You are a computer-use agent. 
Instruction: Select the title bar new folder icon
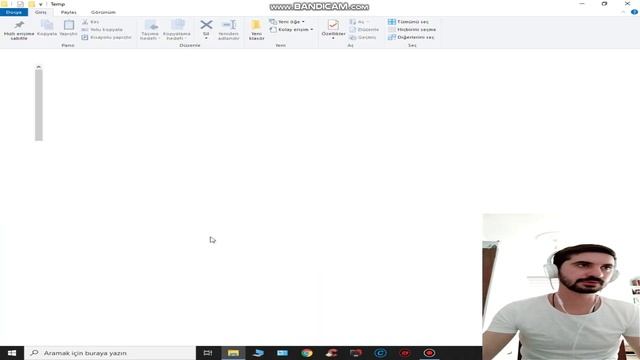click(31, 4)
